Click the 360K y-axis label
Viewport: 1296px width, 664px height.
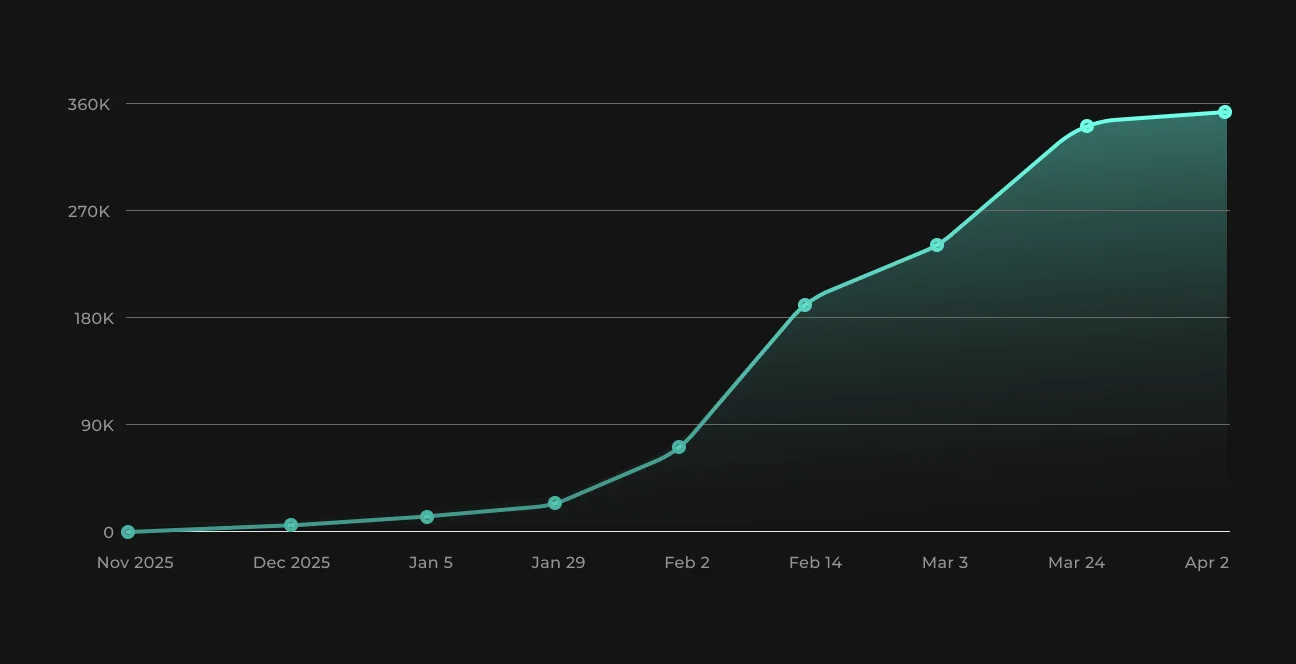pyautogui.click(x=91, y=104)
